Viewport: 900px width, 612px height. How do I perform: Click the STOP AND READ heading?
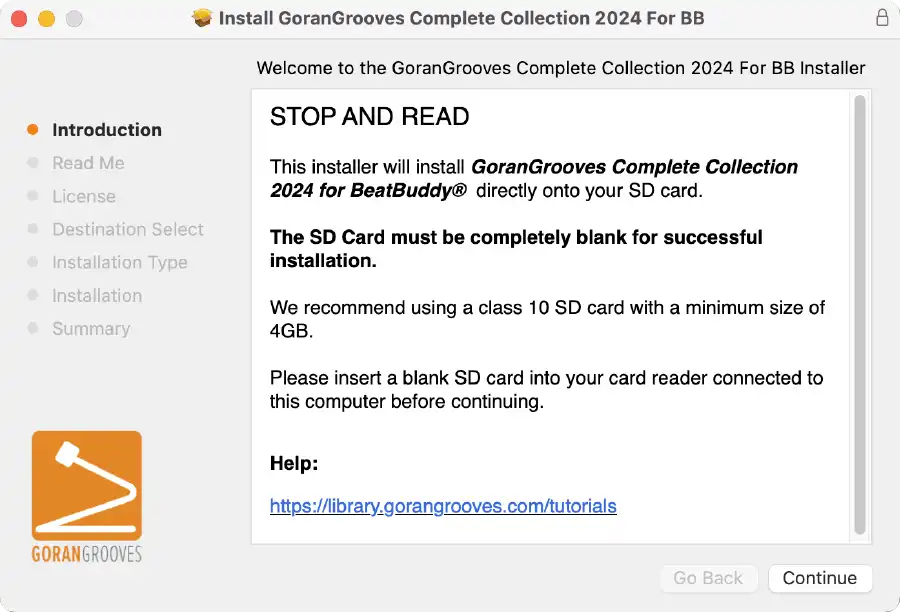pyautogui.click(x=370, y=117)
